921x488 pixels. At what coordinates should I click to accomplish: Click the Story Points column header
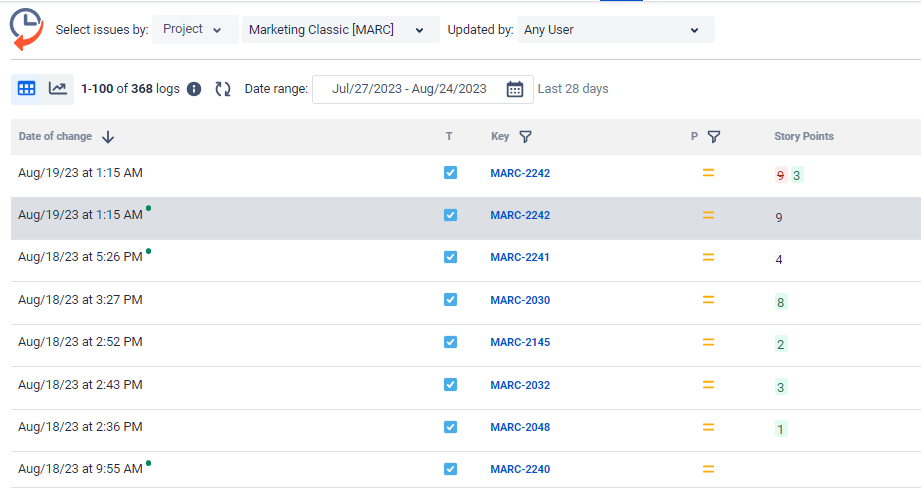pos(804,136)
